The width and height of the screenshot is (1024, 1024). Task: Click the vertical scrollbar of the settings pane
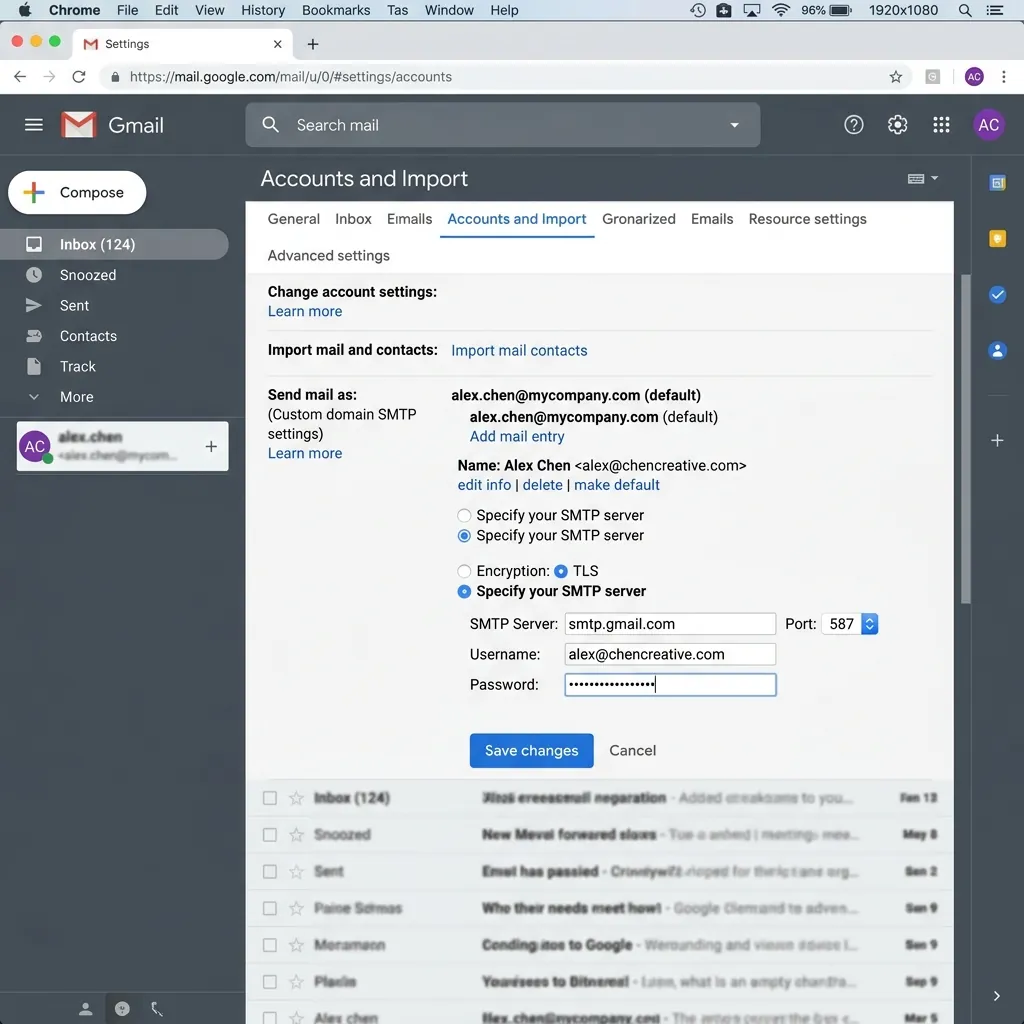pyautogui.click(x=965, y=439)
